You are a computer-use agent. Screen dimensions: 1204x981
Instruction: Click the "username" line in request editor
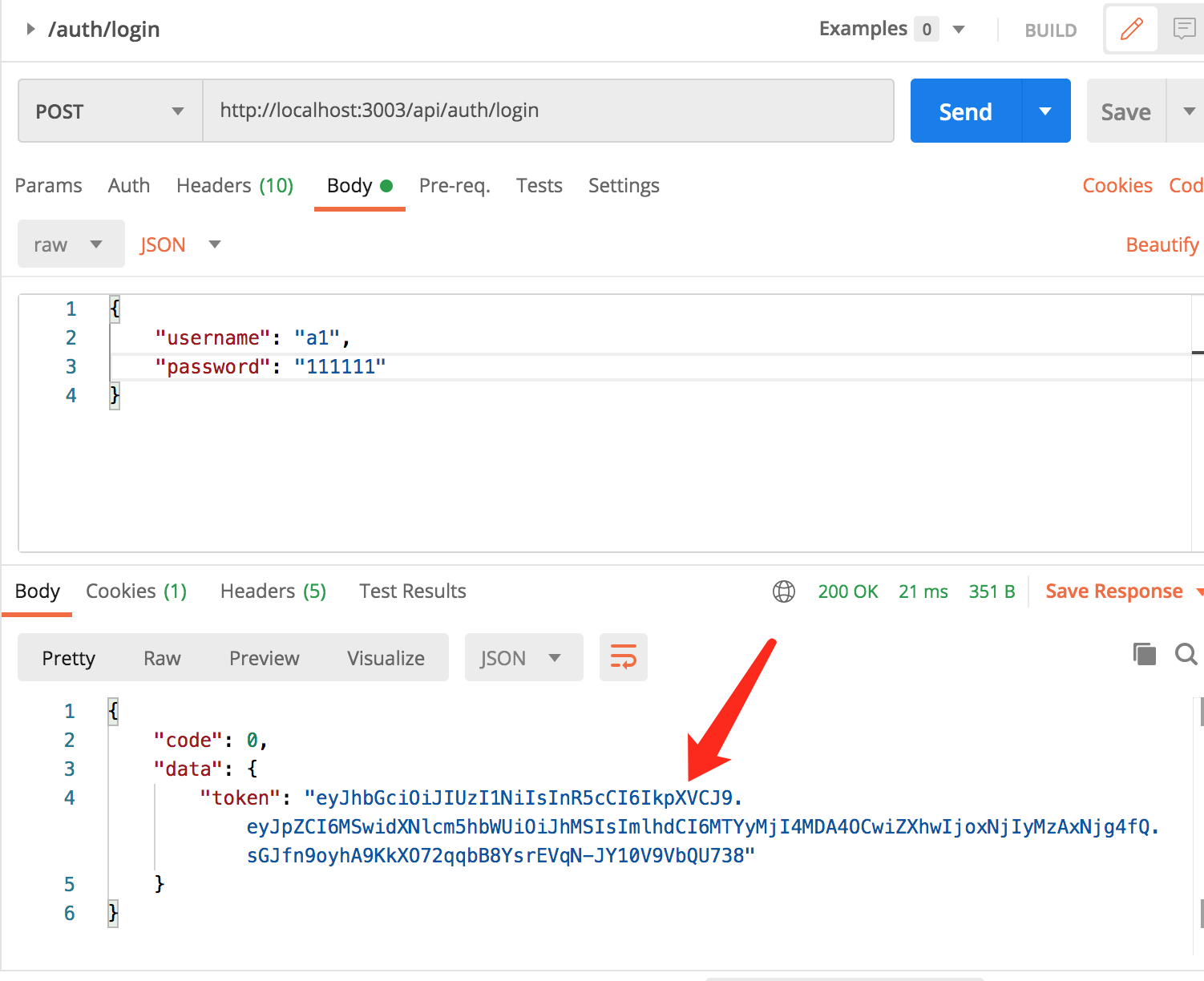pos(253,337)
